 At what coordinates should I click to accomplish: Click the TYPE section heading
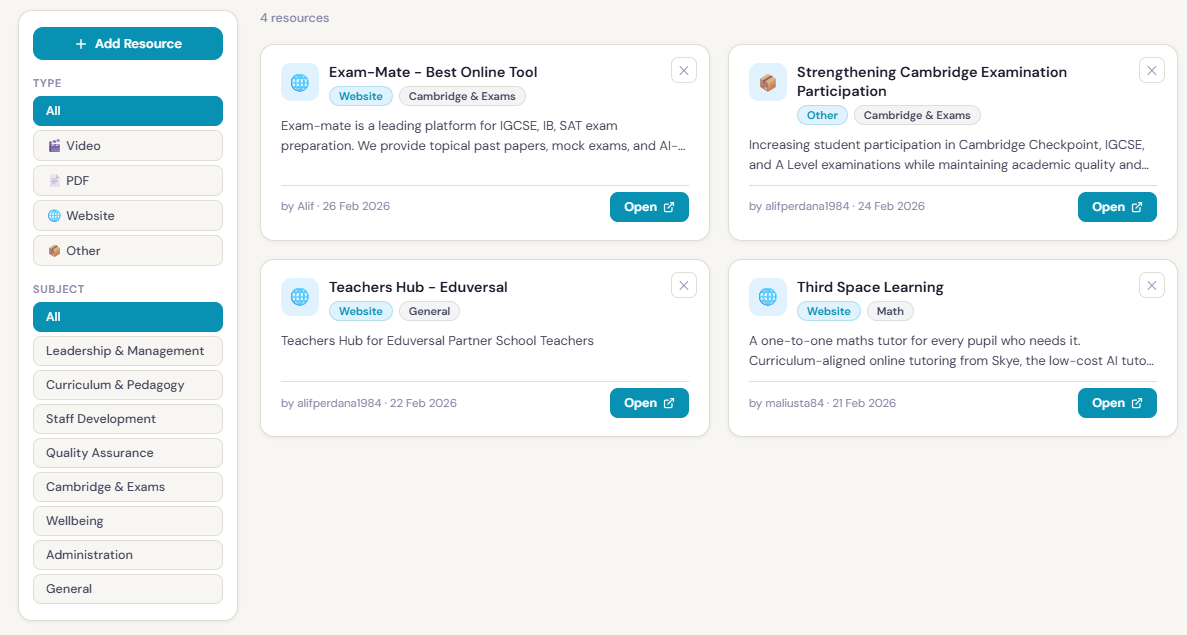[47, 83]
